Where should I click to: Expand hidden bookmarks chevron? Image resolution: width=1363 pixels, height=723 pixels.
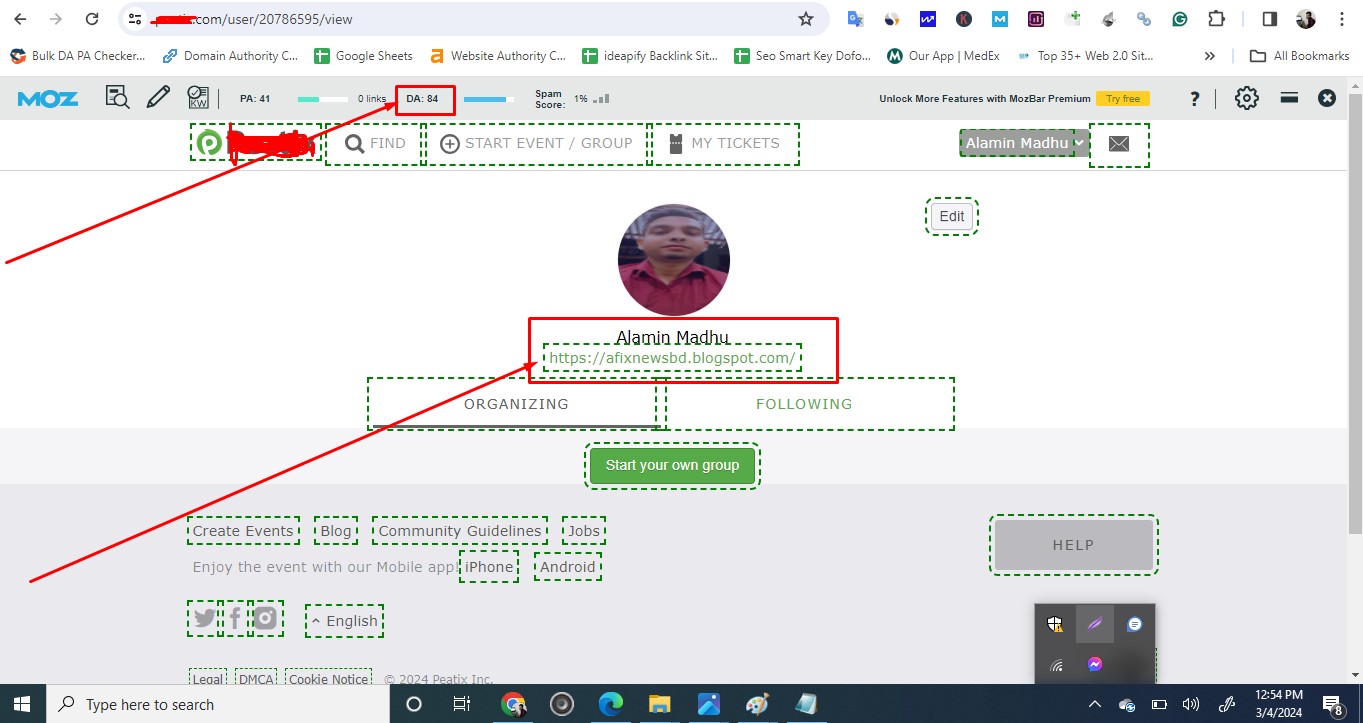(x=1210, y=56)
